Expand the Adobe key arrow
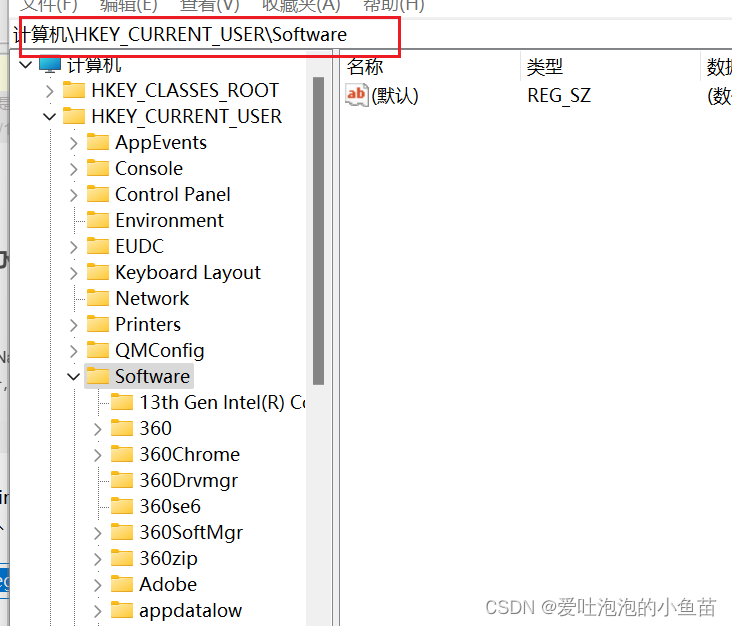 click(x=98, y=585)
